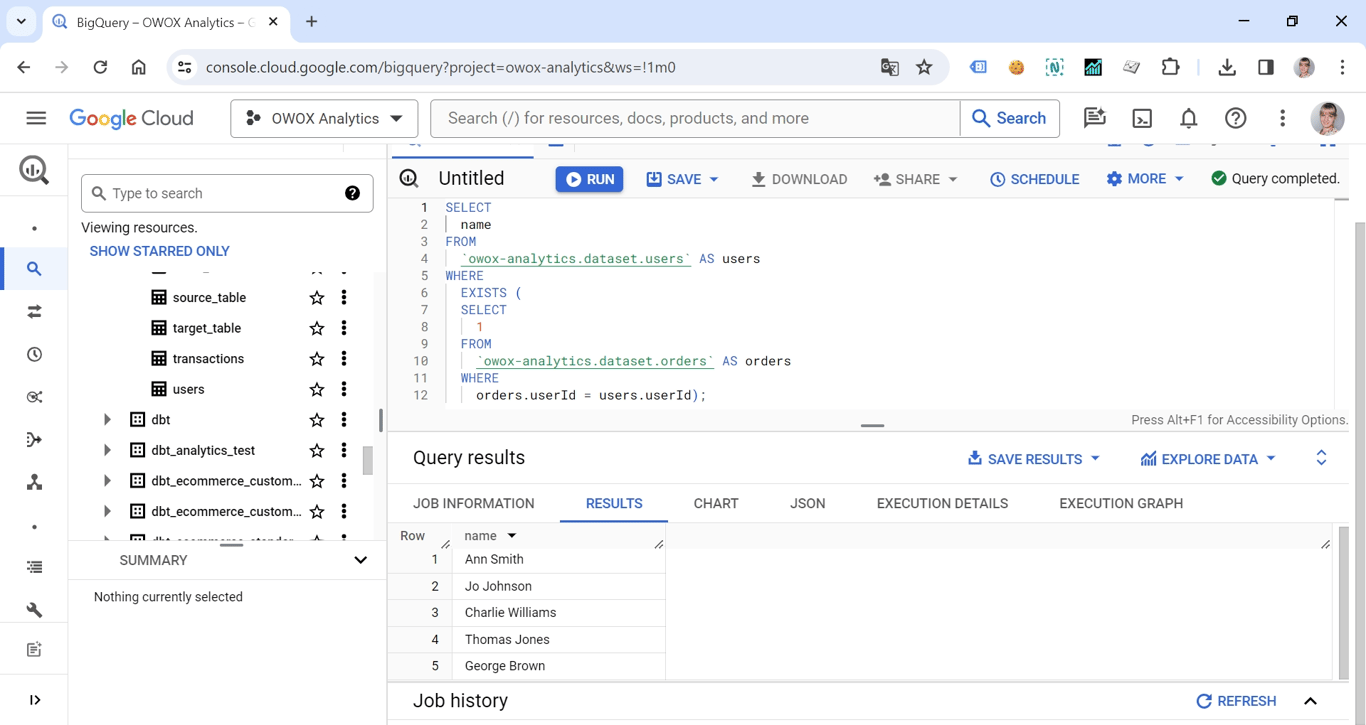This screenshot has width=1366, height=725.
Task: Open the SQL workspace search icon
Action: point(34,269)
